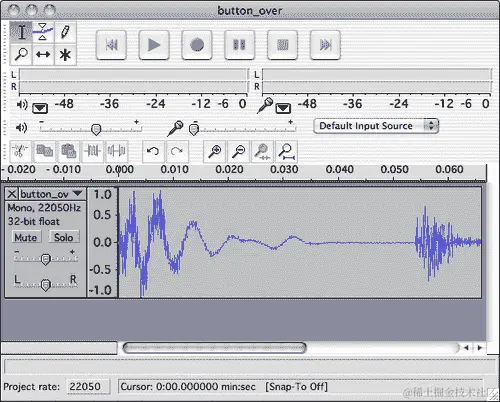500x402 pixels.
Task: Mute the button_ov track
Action: (26, 237)
